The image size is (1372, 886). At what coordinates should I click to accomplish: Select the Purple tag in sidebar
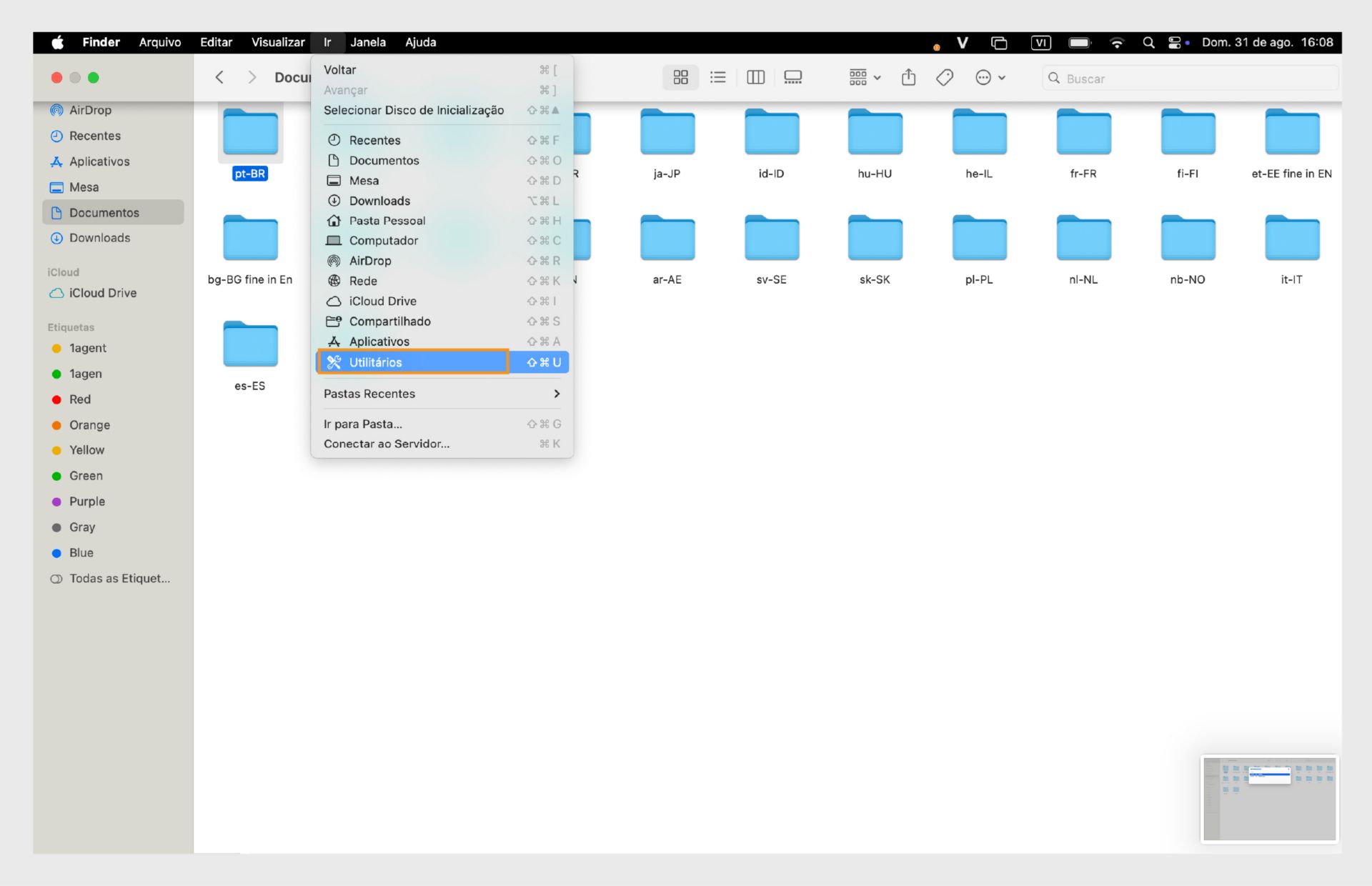pyautogui.click(x=86, y=502)
